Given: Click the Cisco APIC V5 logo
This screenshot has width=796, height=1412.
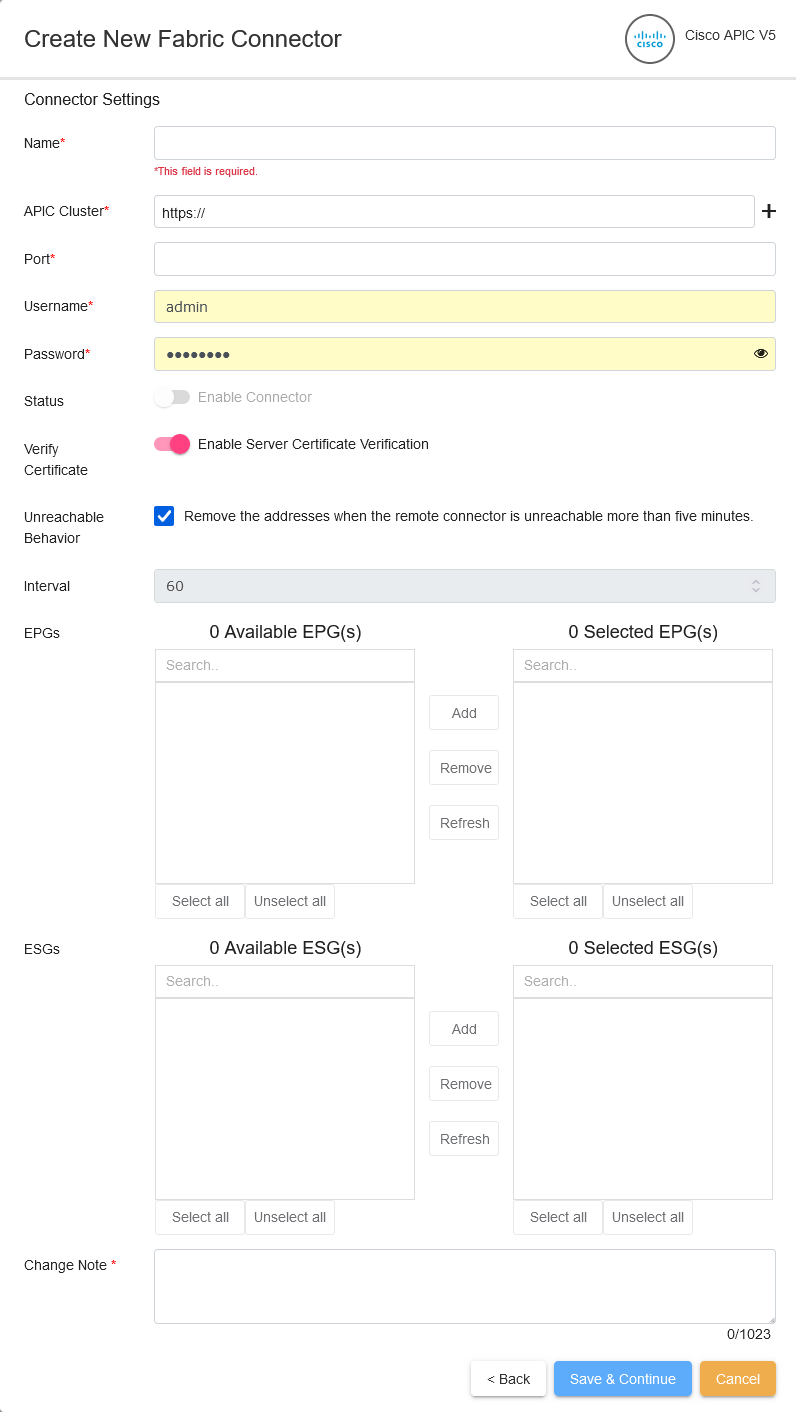Looking at the screenshot, I should click(x=649, y=39).
